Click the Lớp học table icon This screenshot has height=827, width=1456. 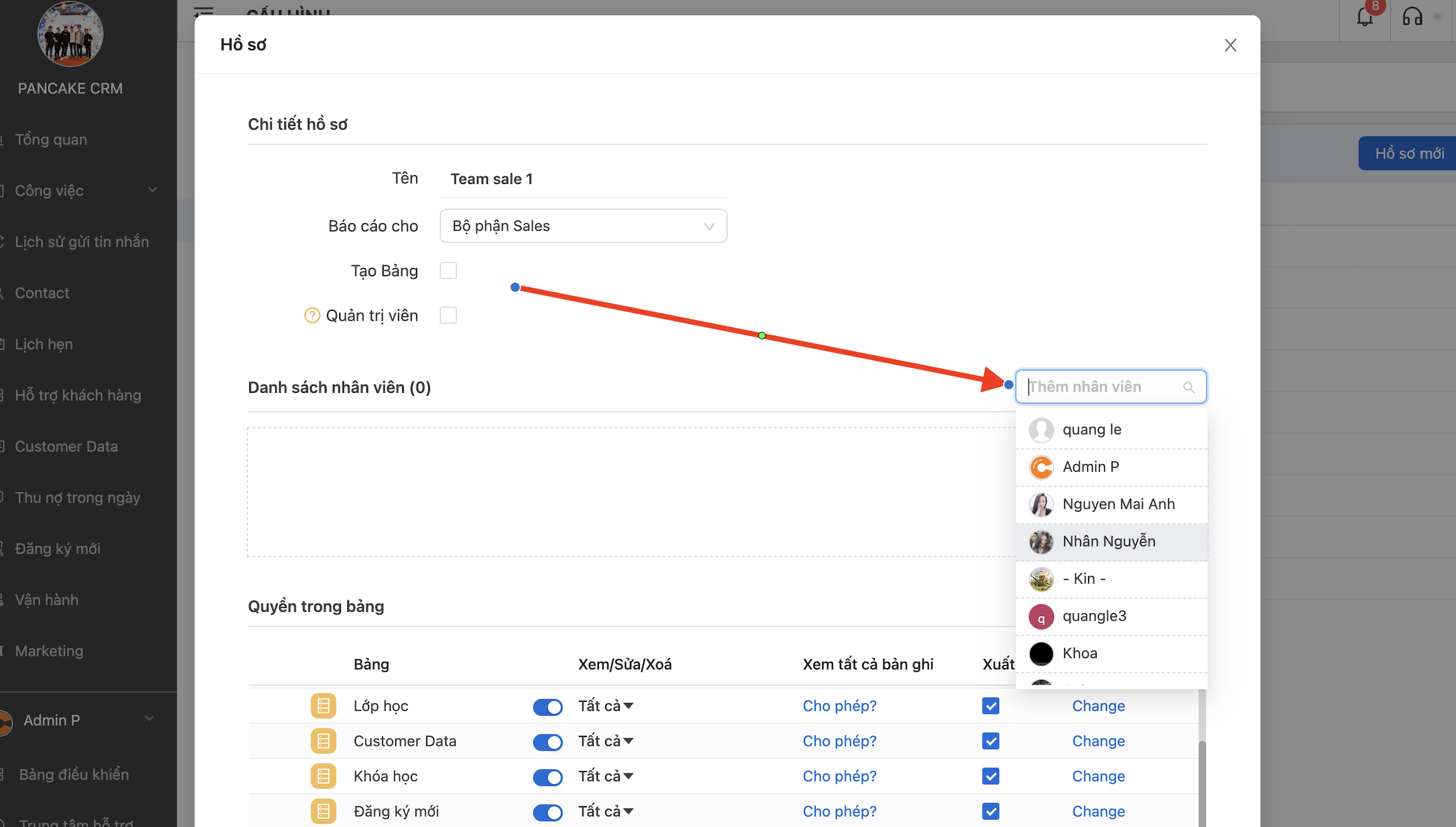coord(323,706)
